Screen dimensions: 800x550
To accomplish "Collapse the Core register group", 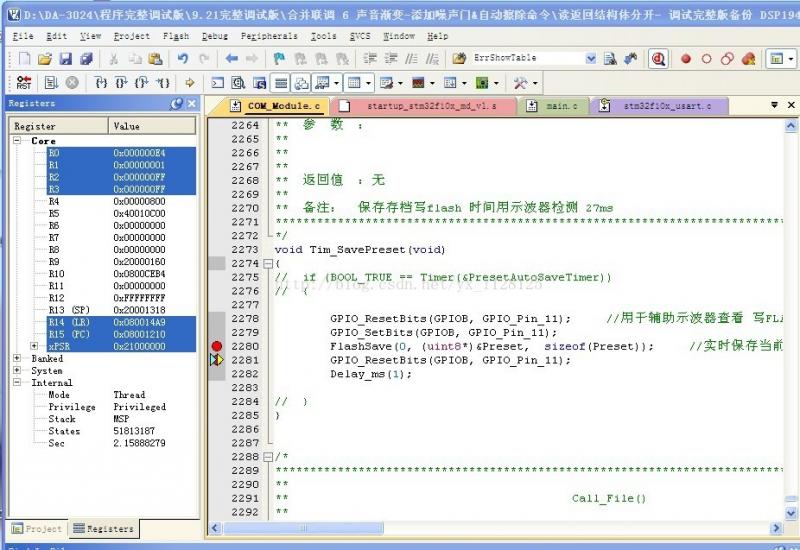I will (17, 140).
